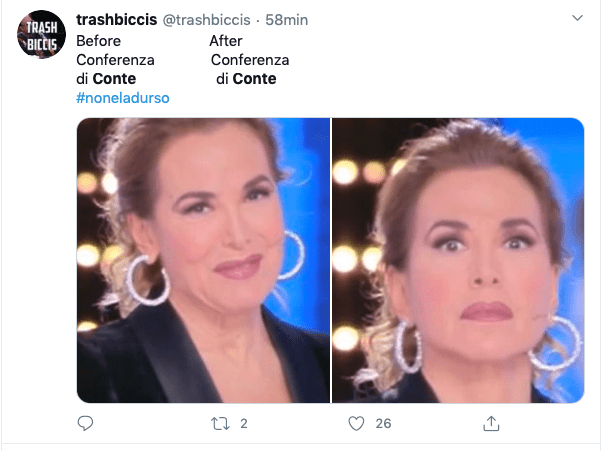602x451 pixels.
Task: Open the @trashbiccis handle link
Action: [207, 20]
